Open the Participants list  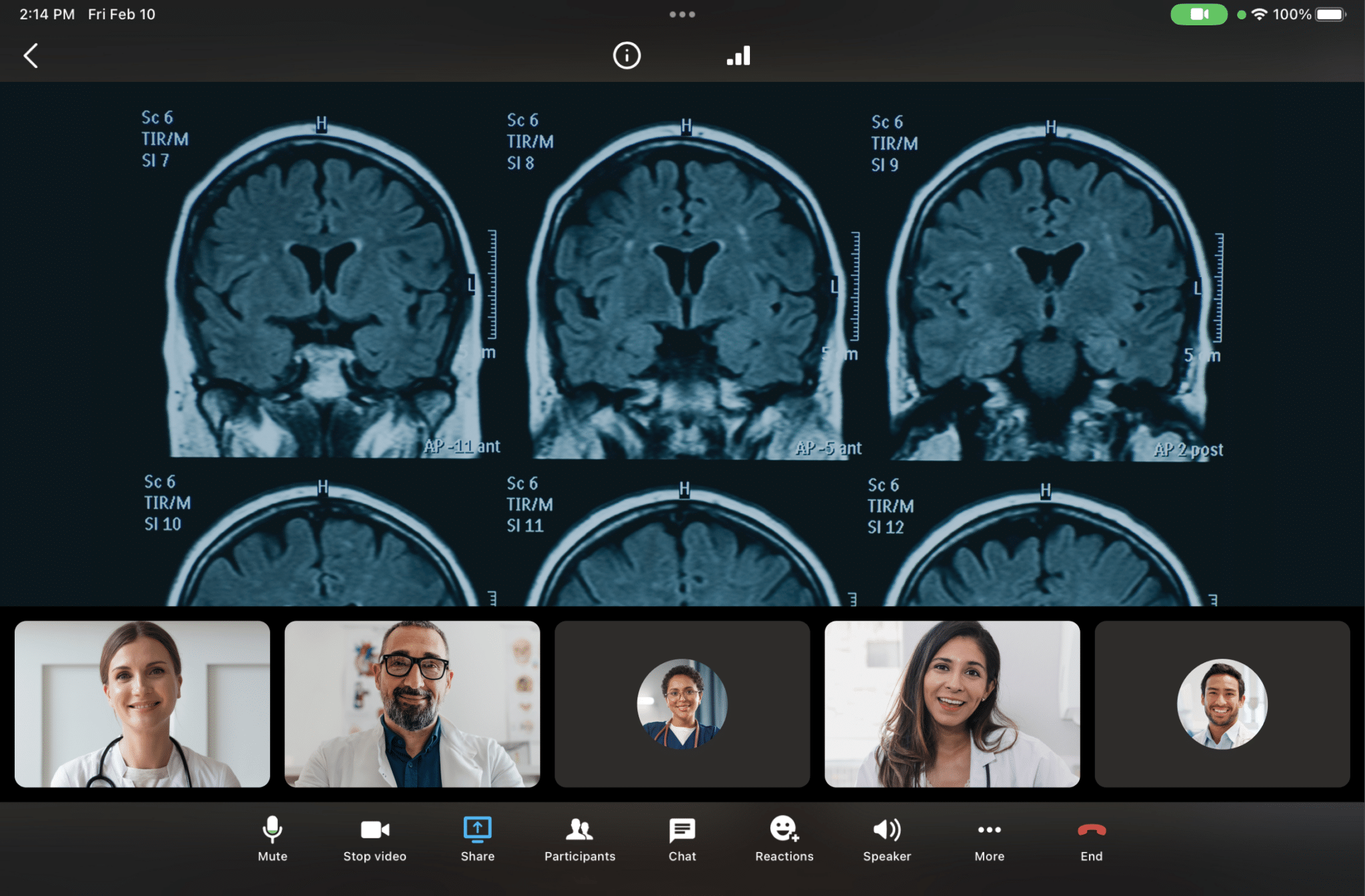point(579,839)
